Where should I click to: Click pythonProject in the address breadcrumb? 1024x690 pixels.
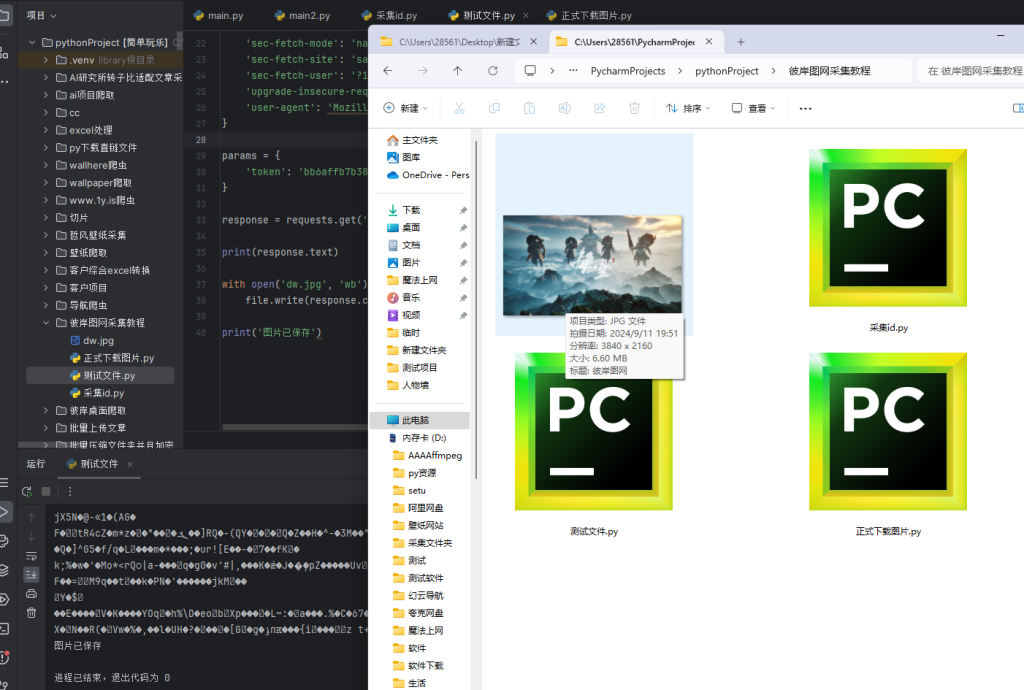click(x=726, y=71)
